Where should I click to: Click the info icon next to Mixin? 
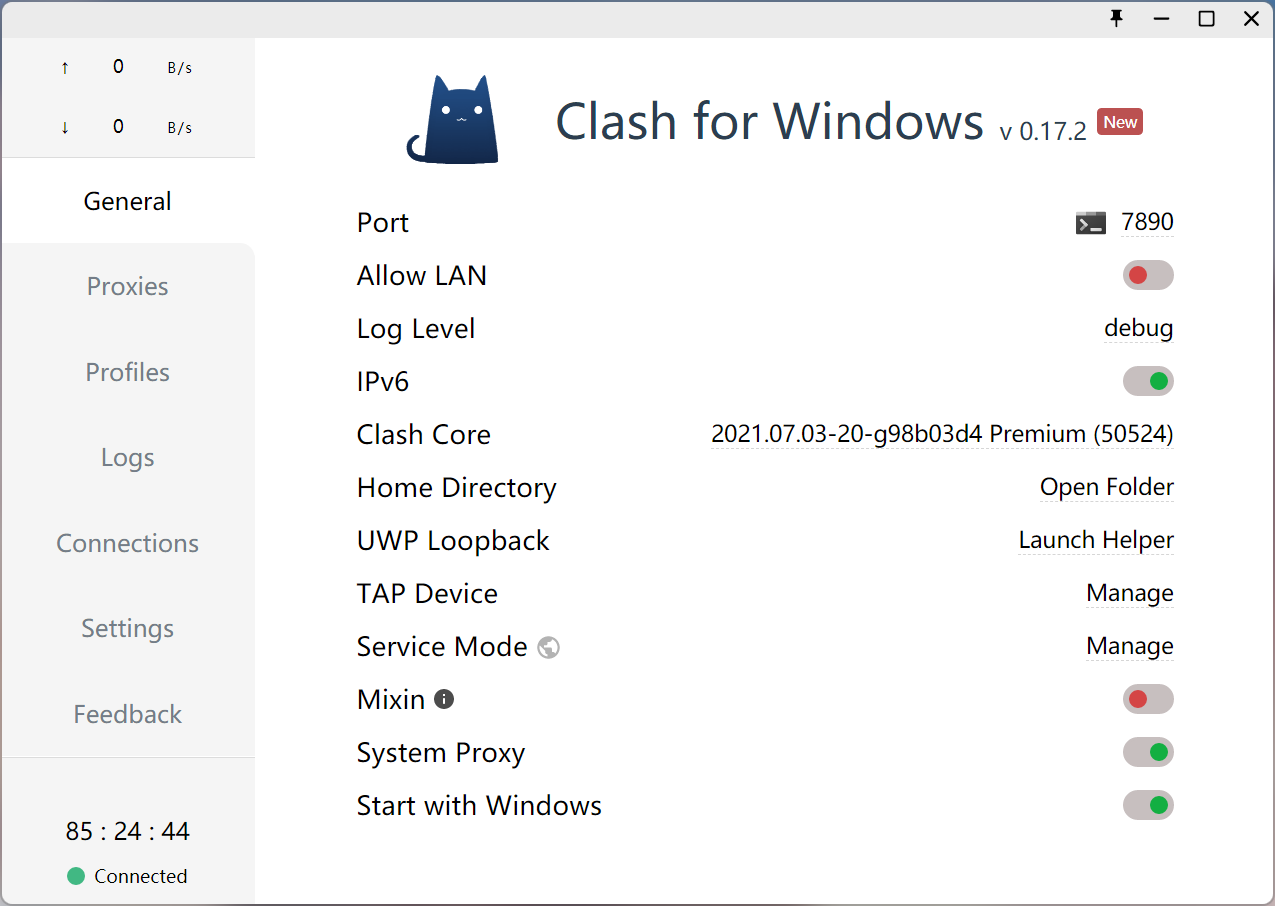tap(444, 699)
